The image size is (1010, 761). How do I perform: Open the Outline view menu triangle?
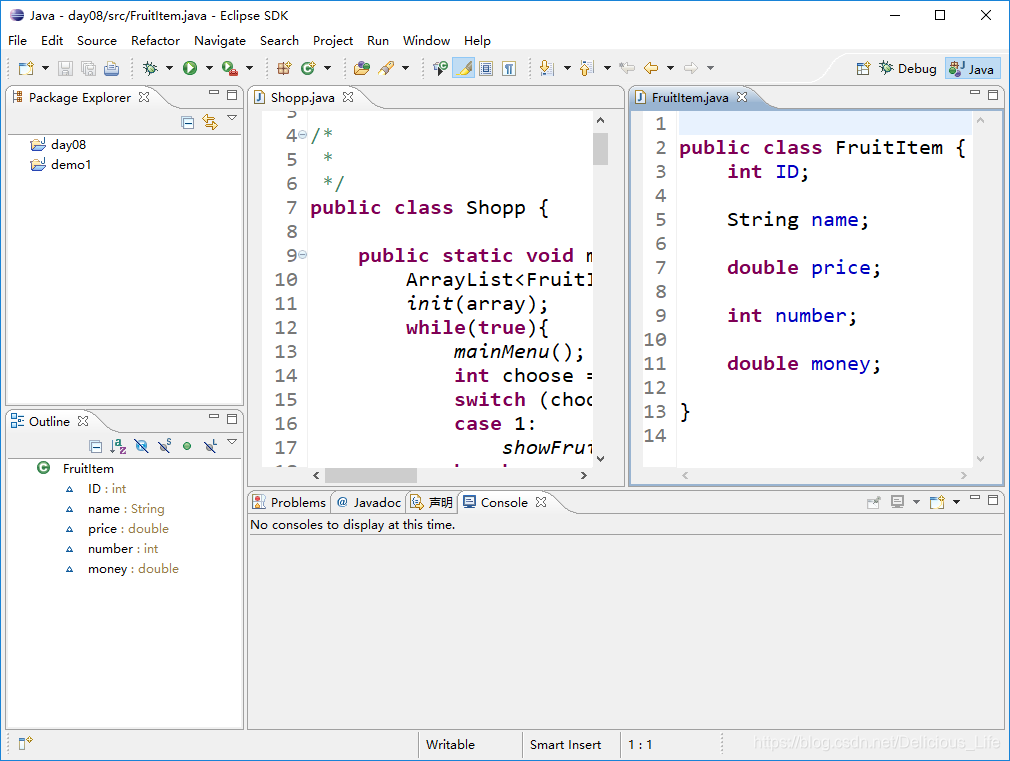tap(232, 443)
